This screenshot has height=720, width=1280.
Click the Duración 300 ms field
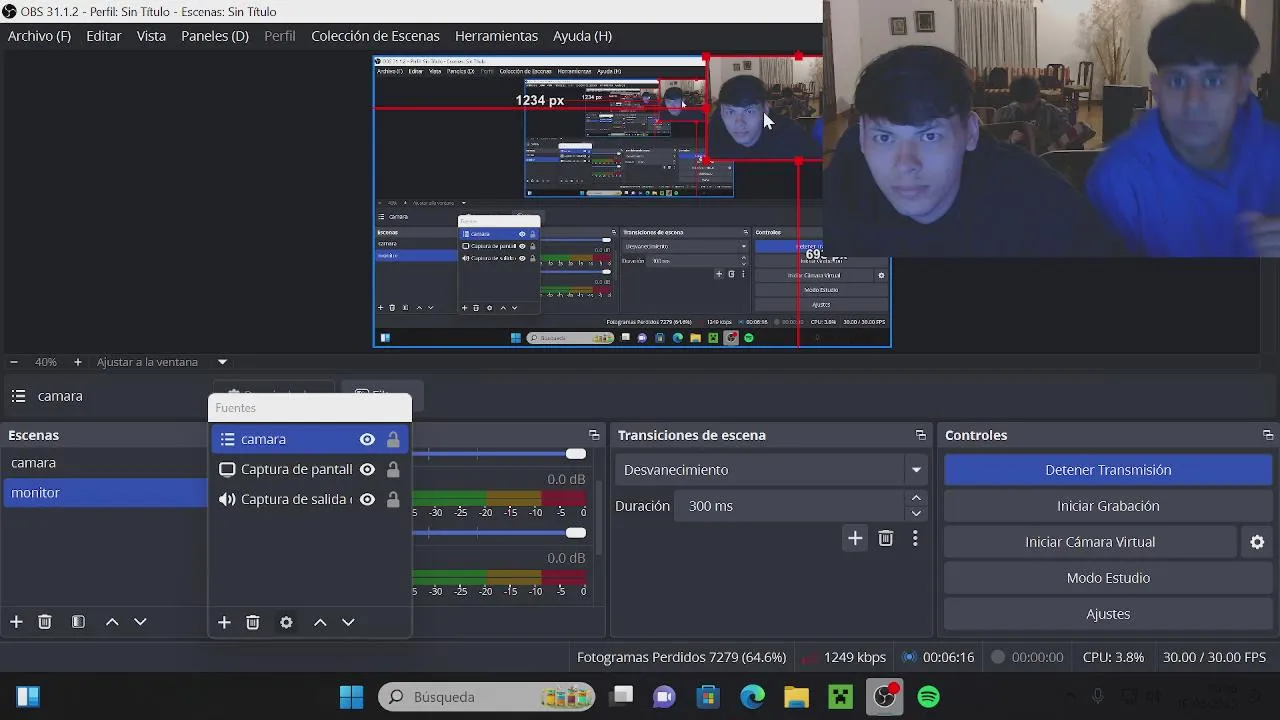point(790,506)
